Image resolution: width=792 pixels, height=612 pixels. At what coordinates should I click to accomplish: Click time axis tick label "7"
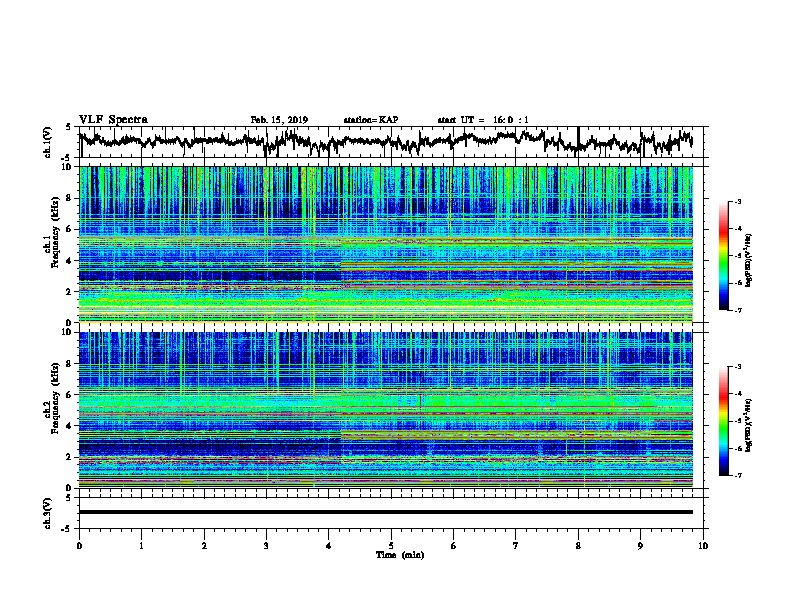click(516, 546)
